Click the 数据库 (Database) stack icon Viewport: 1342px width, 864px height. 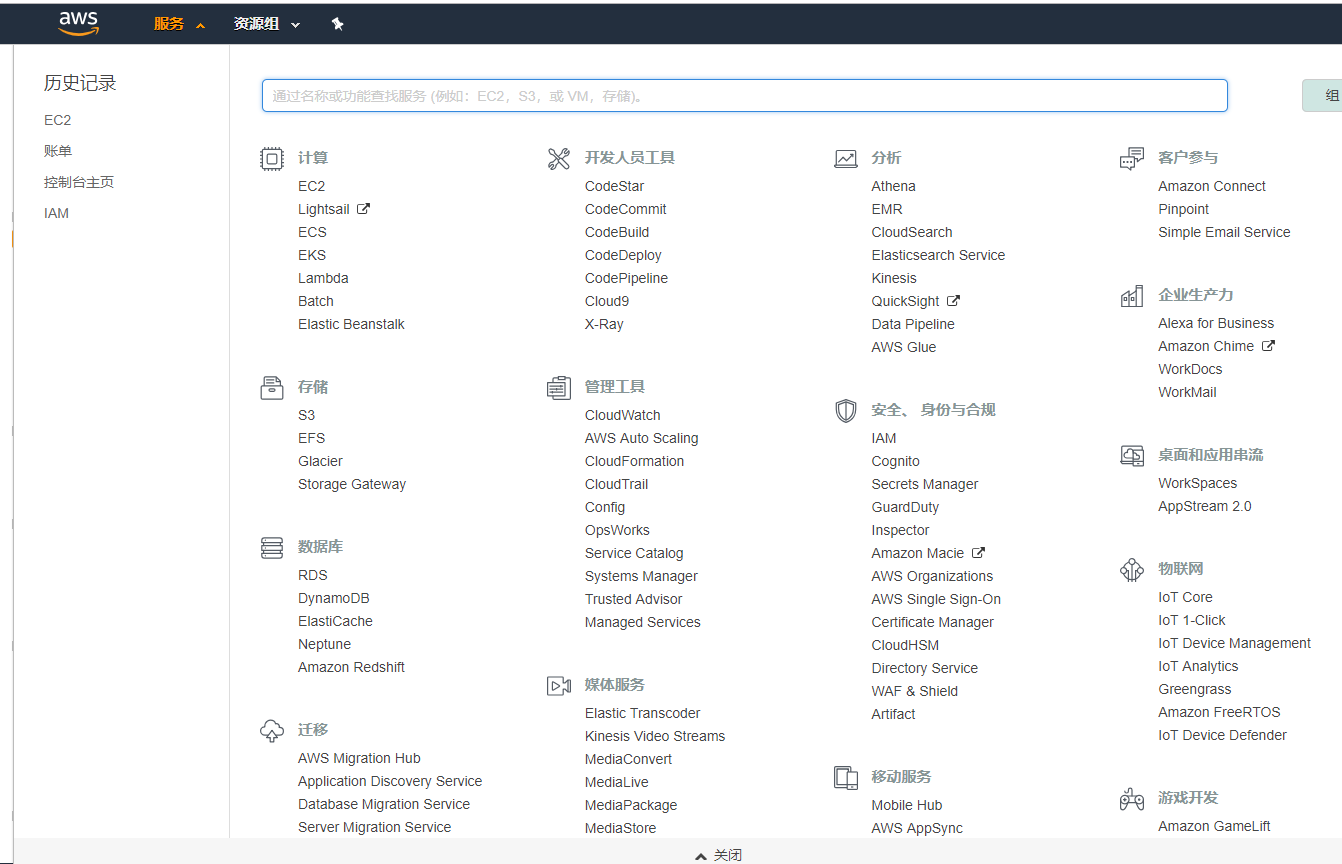272,547
